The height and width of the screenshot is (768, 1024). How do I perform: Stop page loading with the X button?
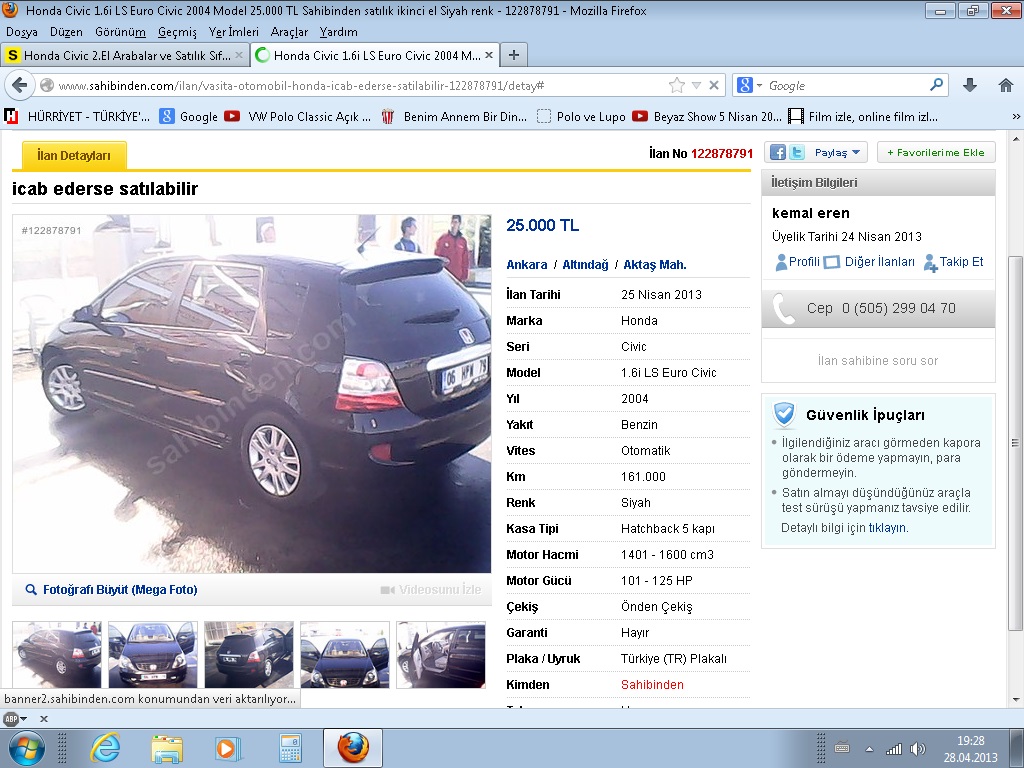[714, 86]
